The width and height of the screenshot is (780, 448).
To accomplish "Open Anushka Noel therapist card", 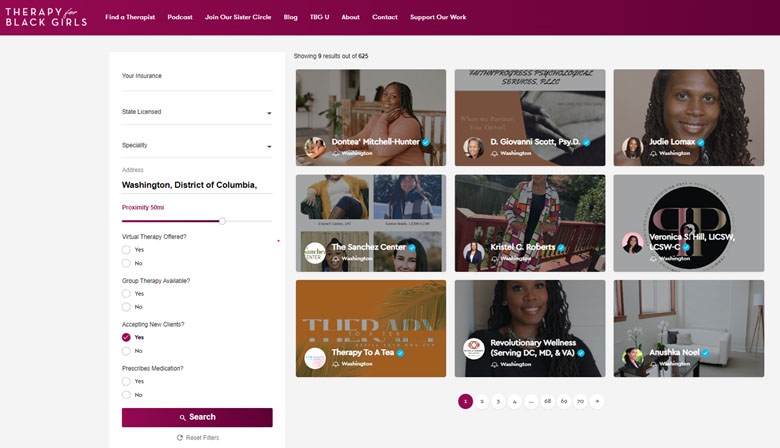I will [688, 328].
